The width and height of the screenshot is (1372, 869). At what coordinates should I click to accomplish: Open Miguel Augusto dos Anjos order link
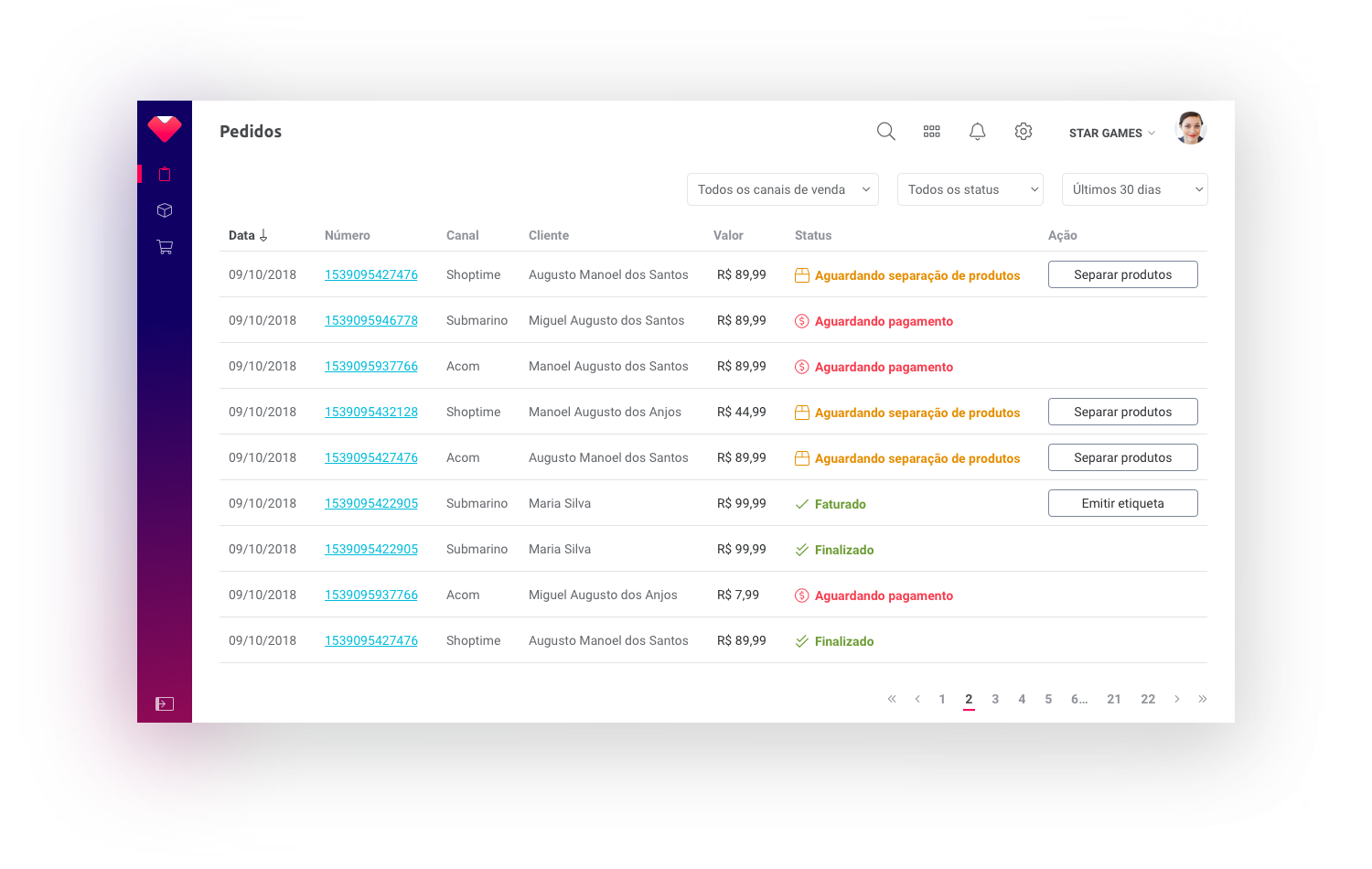(x=371, y=595)
